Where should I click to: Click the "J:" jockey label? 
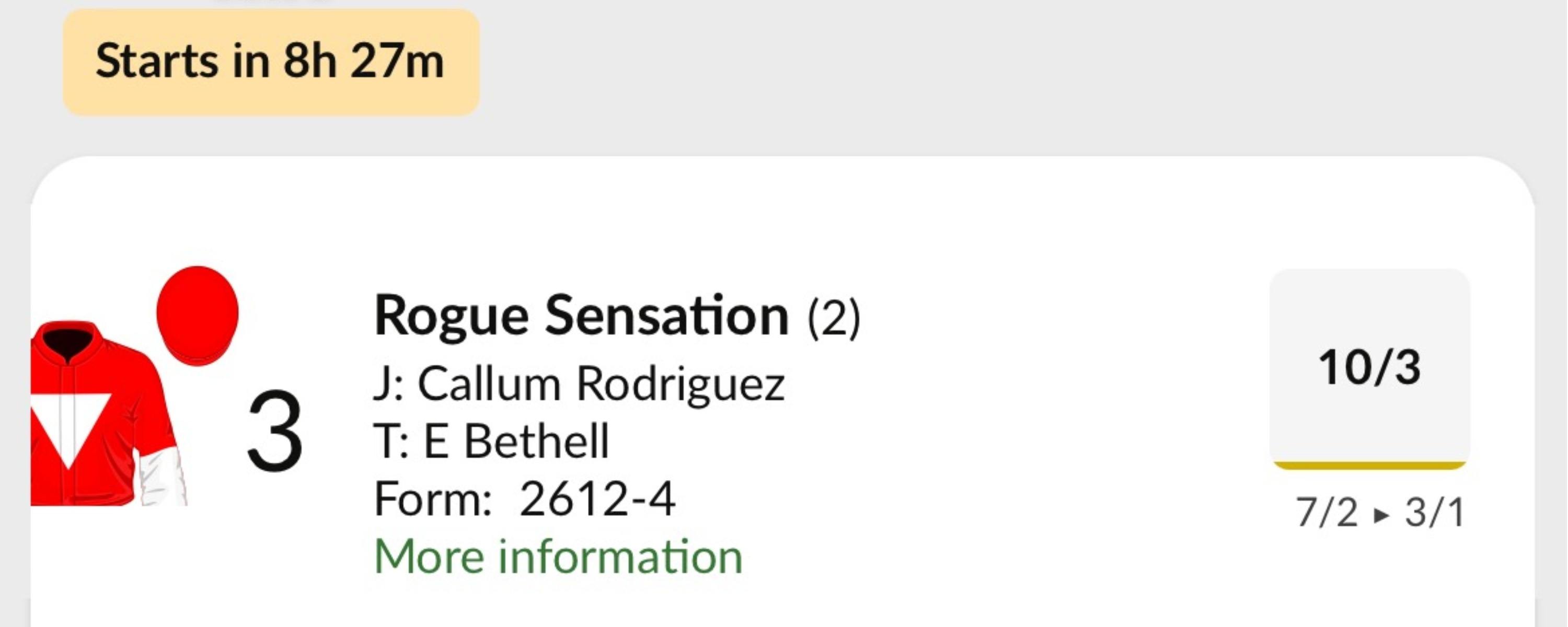(x=388, y=384)
